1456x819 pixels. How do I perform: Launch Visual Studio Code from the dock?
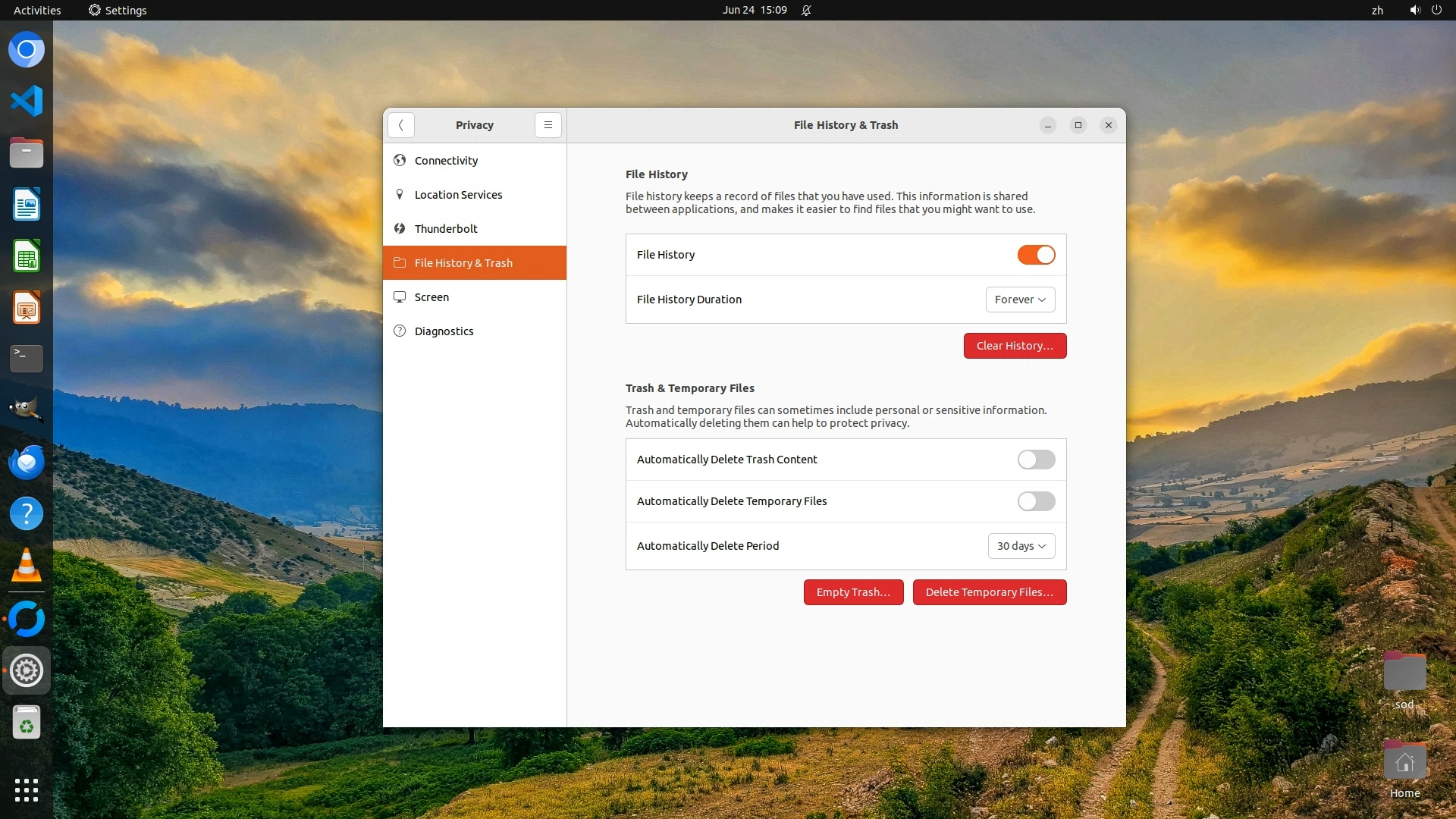27,101
